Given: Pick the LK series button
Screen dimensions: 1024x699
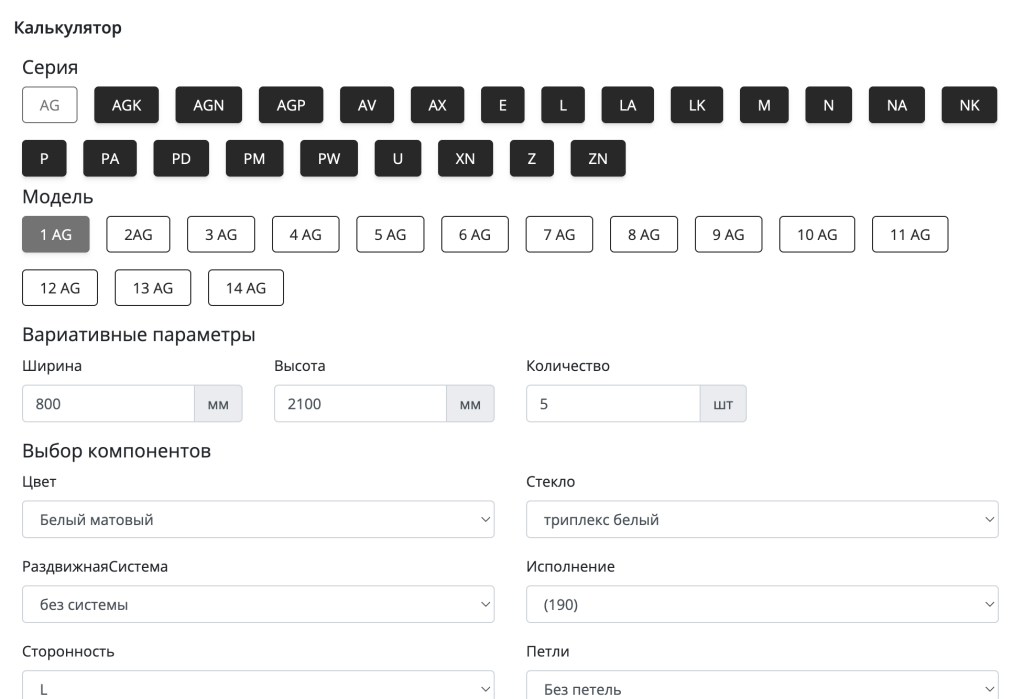Looking at the screenshot, I should tap(697, 105).
